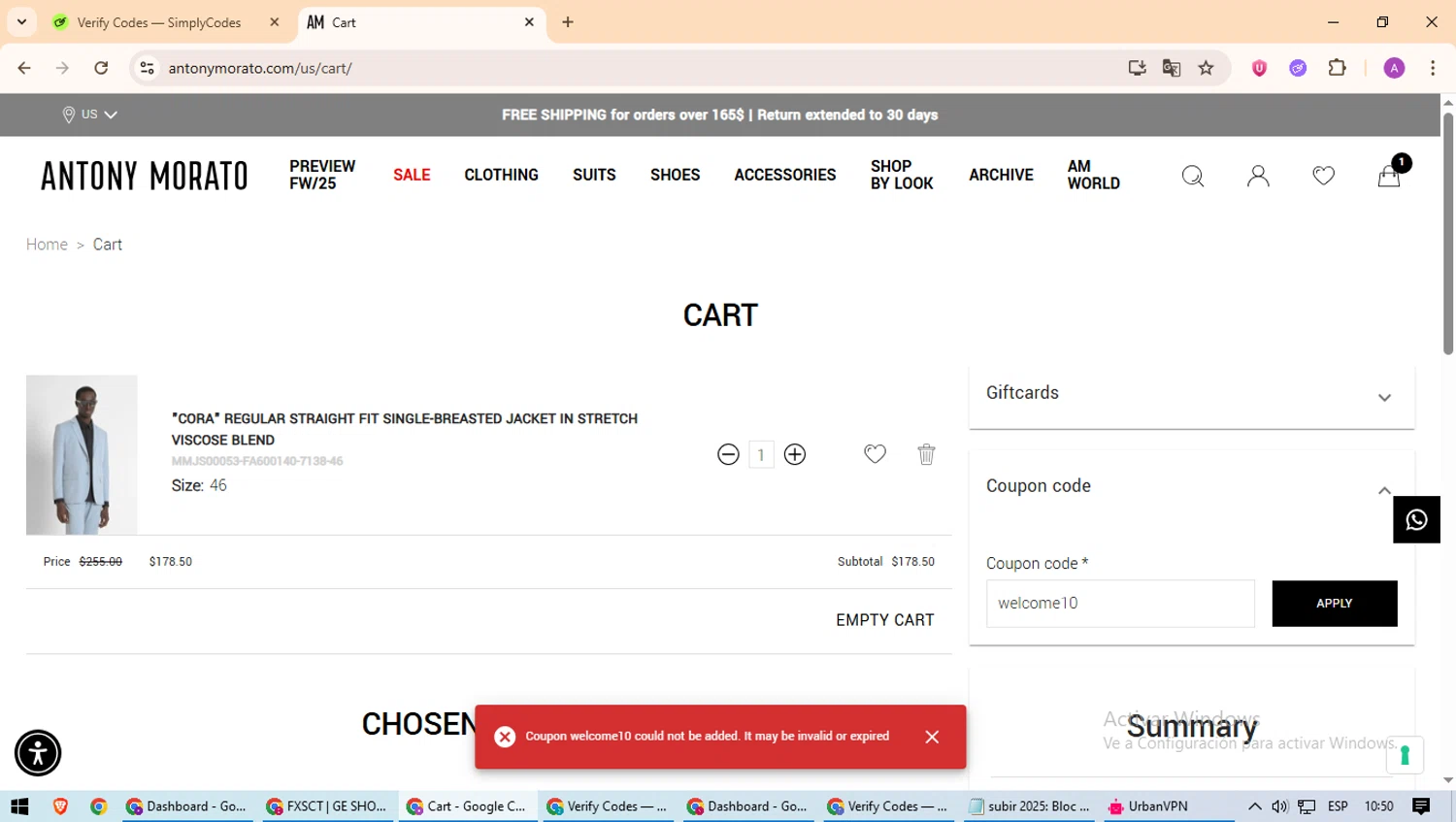Open the PREVIEW FW/25 menu
The width and height of the screenshot is (1456, 822).
[322, 175]
